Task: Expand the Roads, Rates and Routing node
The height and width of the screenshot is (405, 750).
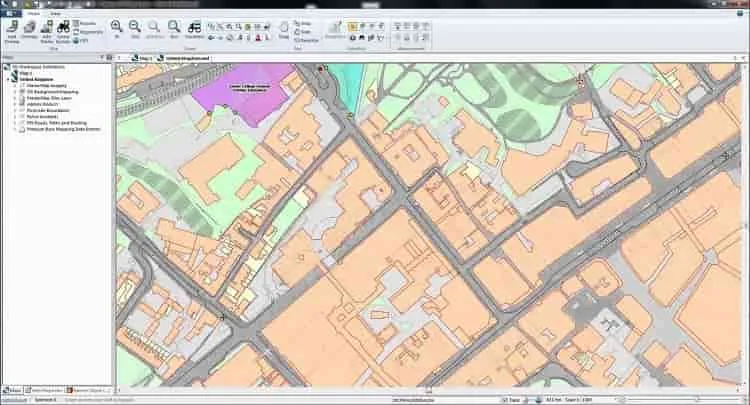Action: pos(15,123)
